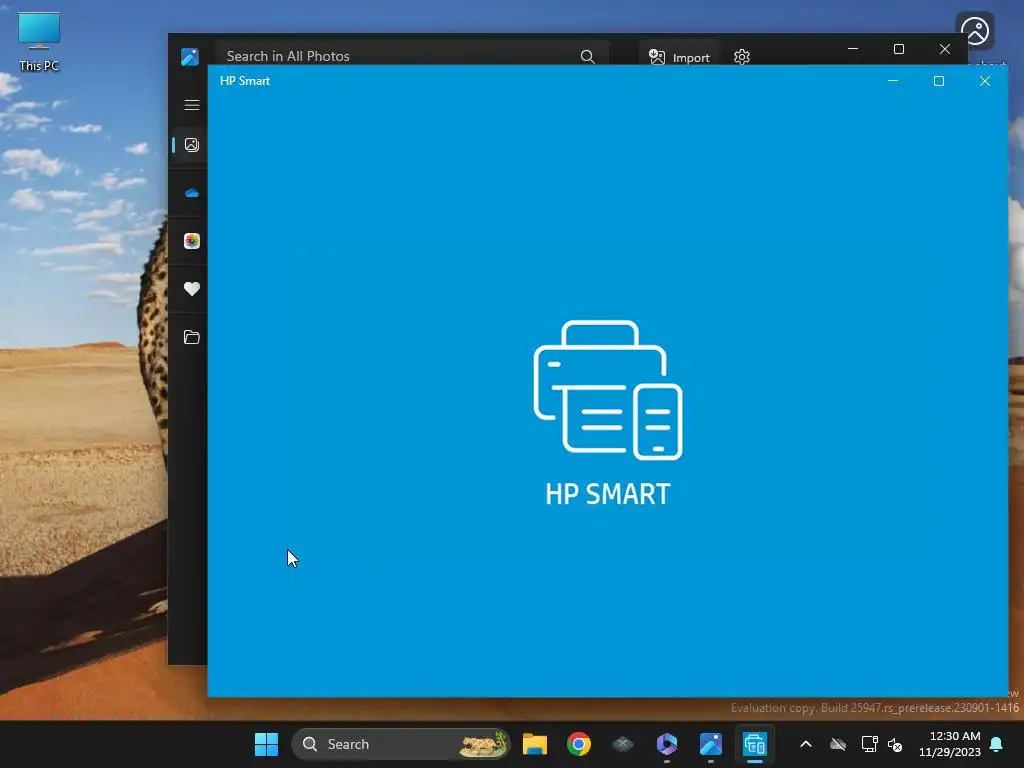Click the gray app icon beside Chrome

[x=622, y=744]
